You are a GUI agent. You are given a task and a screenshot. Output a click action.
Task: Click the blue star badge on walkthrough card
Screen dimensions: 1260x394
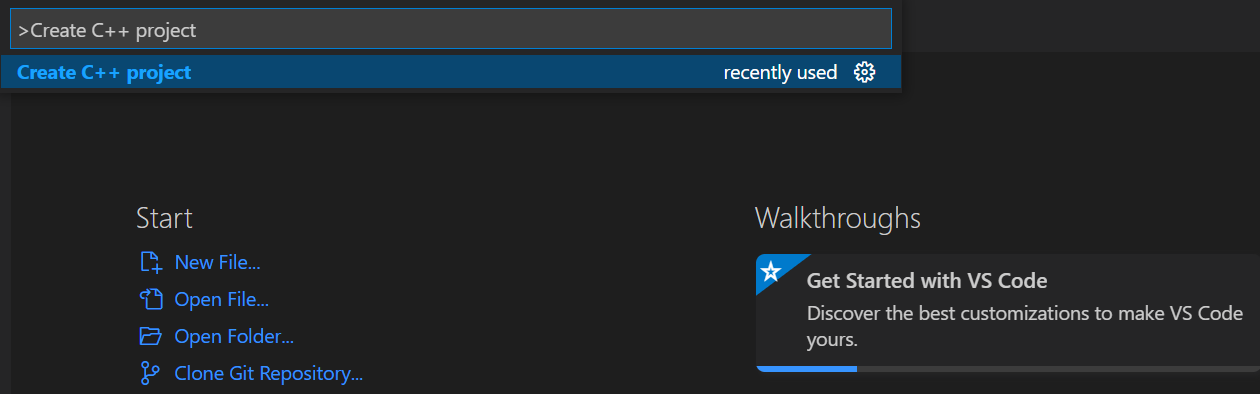click(770, 271)
